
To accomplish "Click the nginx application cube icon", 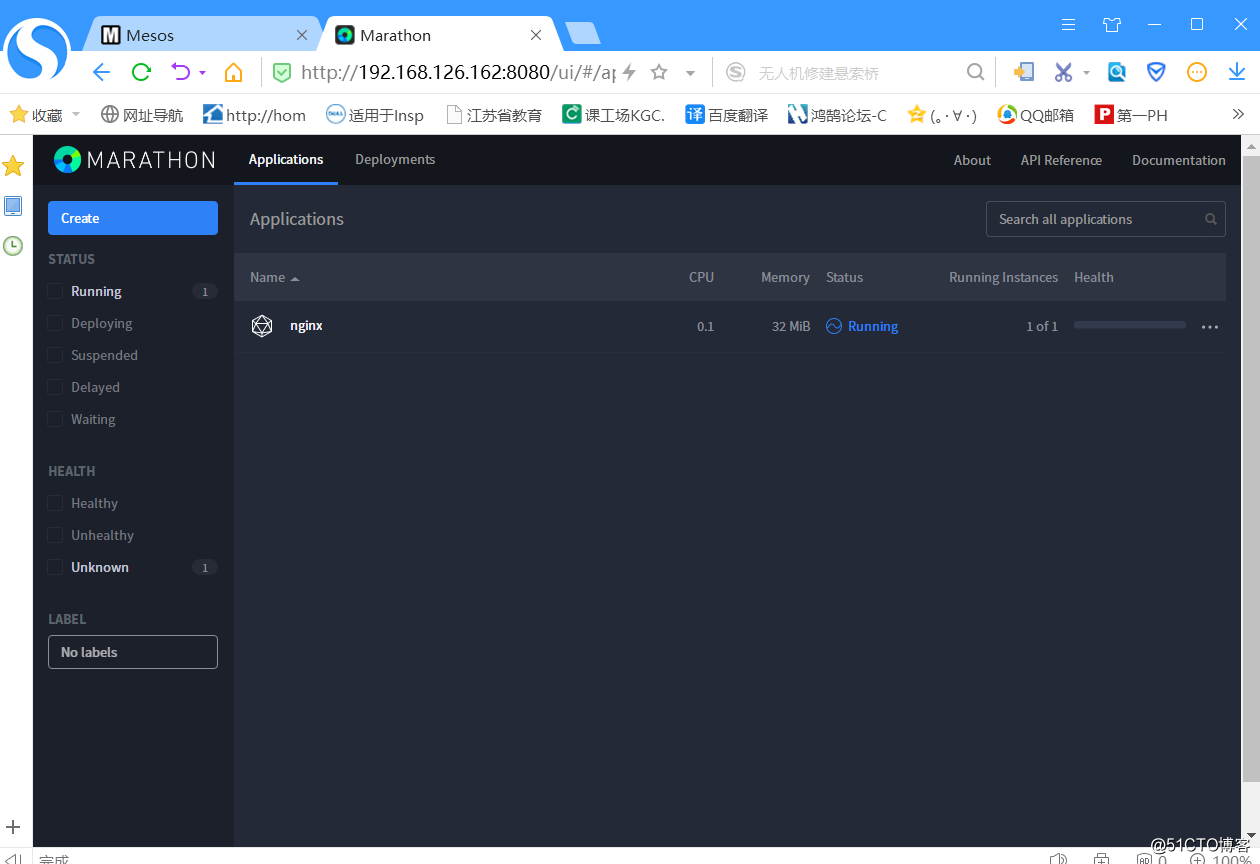I will tap(262, 326).
